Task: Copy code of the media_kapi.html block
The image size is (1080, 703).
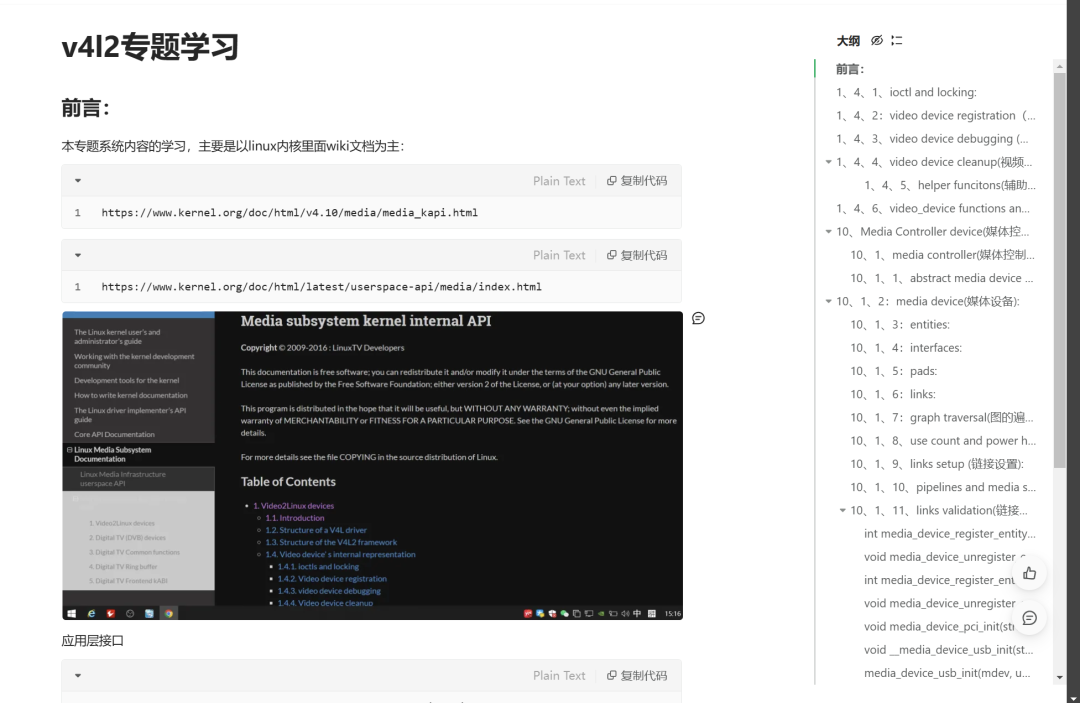Action: point(637,181)
